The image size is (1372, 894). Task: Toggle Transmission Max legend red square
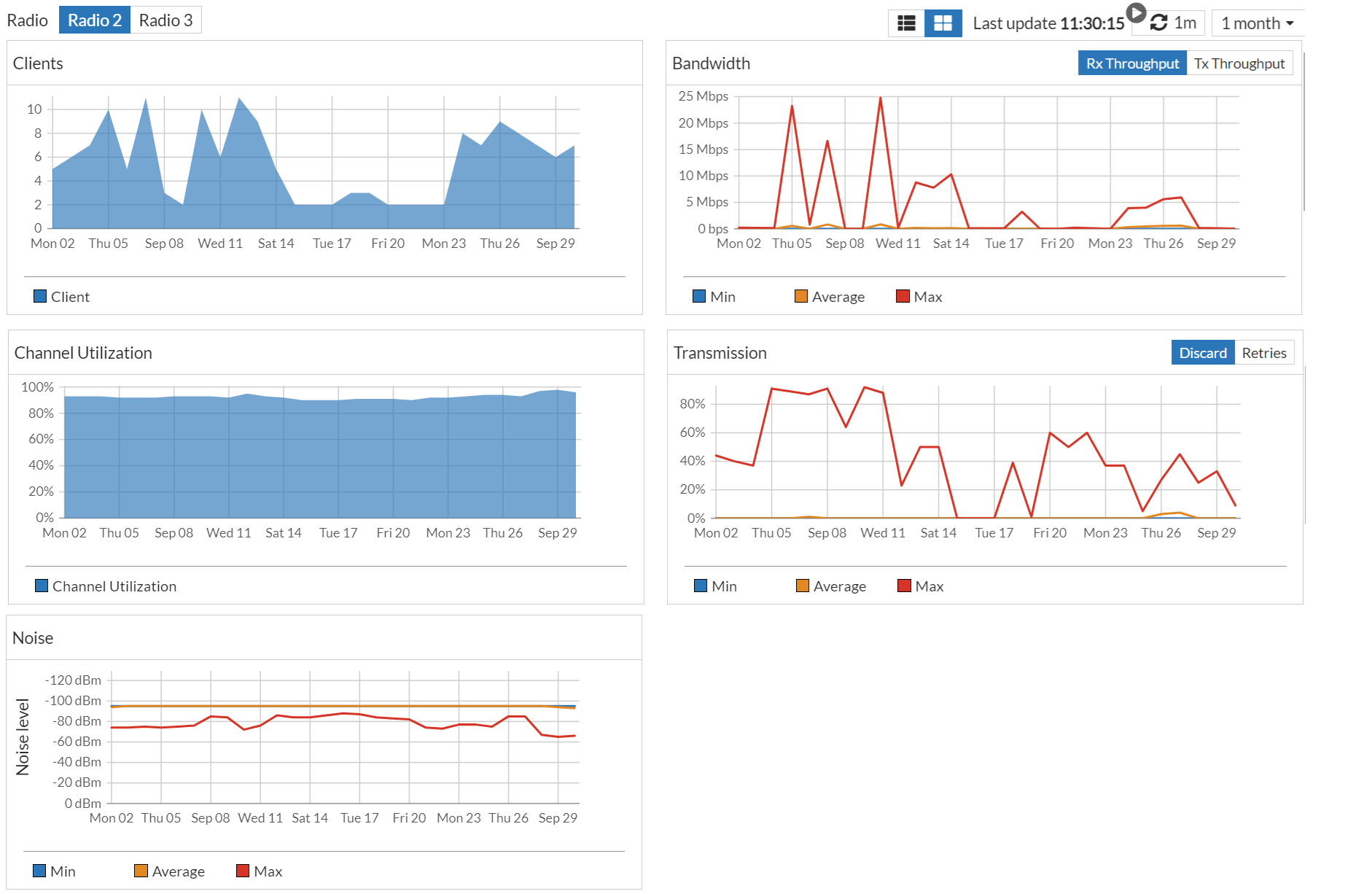[904, 586]
